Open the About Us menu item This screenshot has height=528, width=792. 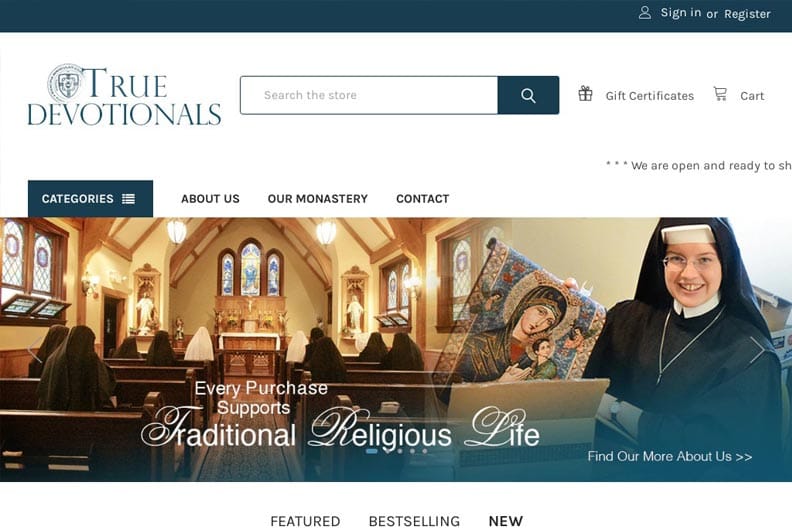pos(210,199)
